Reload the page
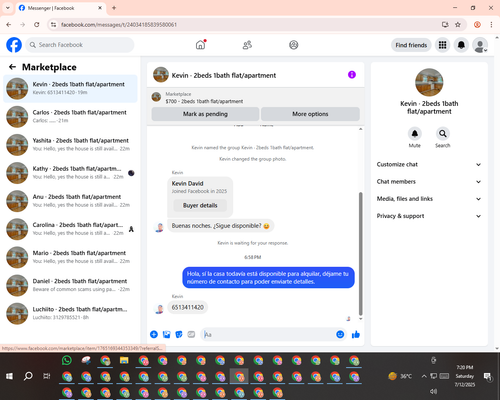This screenshot has width=500, height=400. [x=37, y=25]
